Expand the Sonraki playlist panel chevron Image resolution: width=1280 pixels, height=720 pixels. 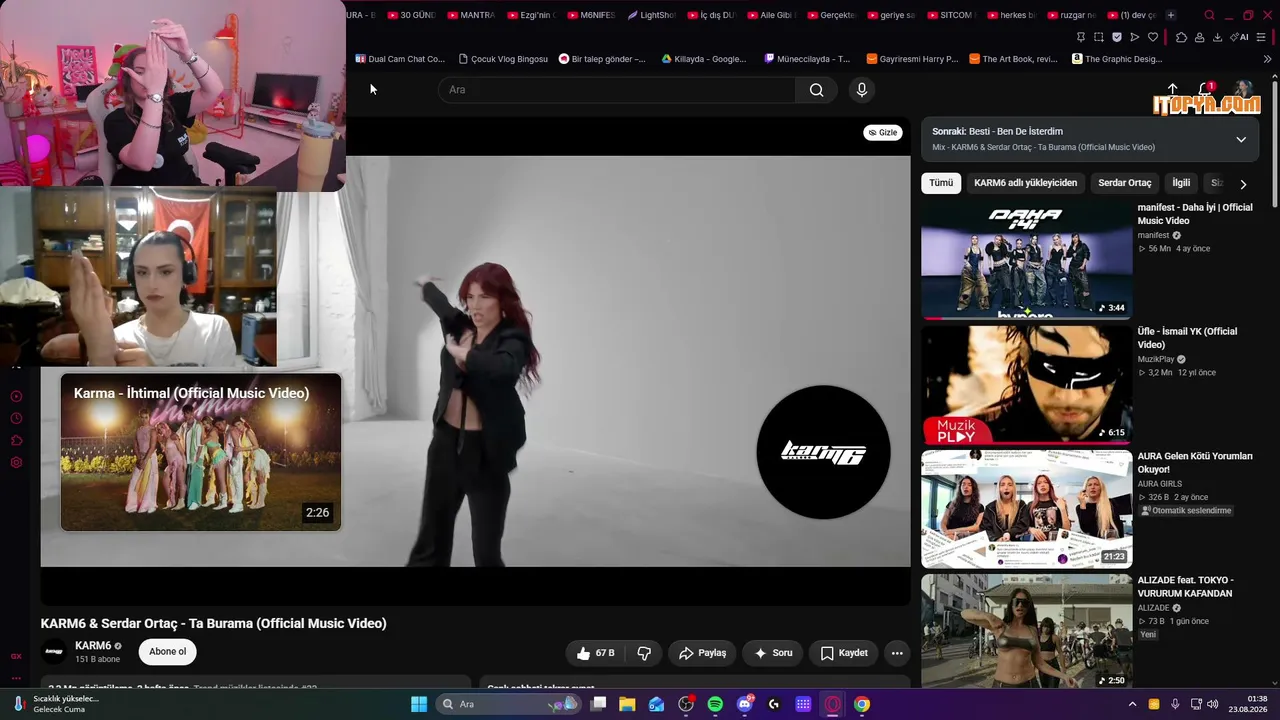coord(1241,139)
